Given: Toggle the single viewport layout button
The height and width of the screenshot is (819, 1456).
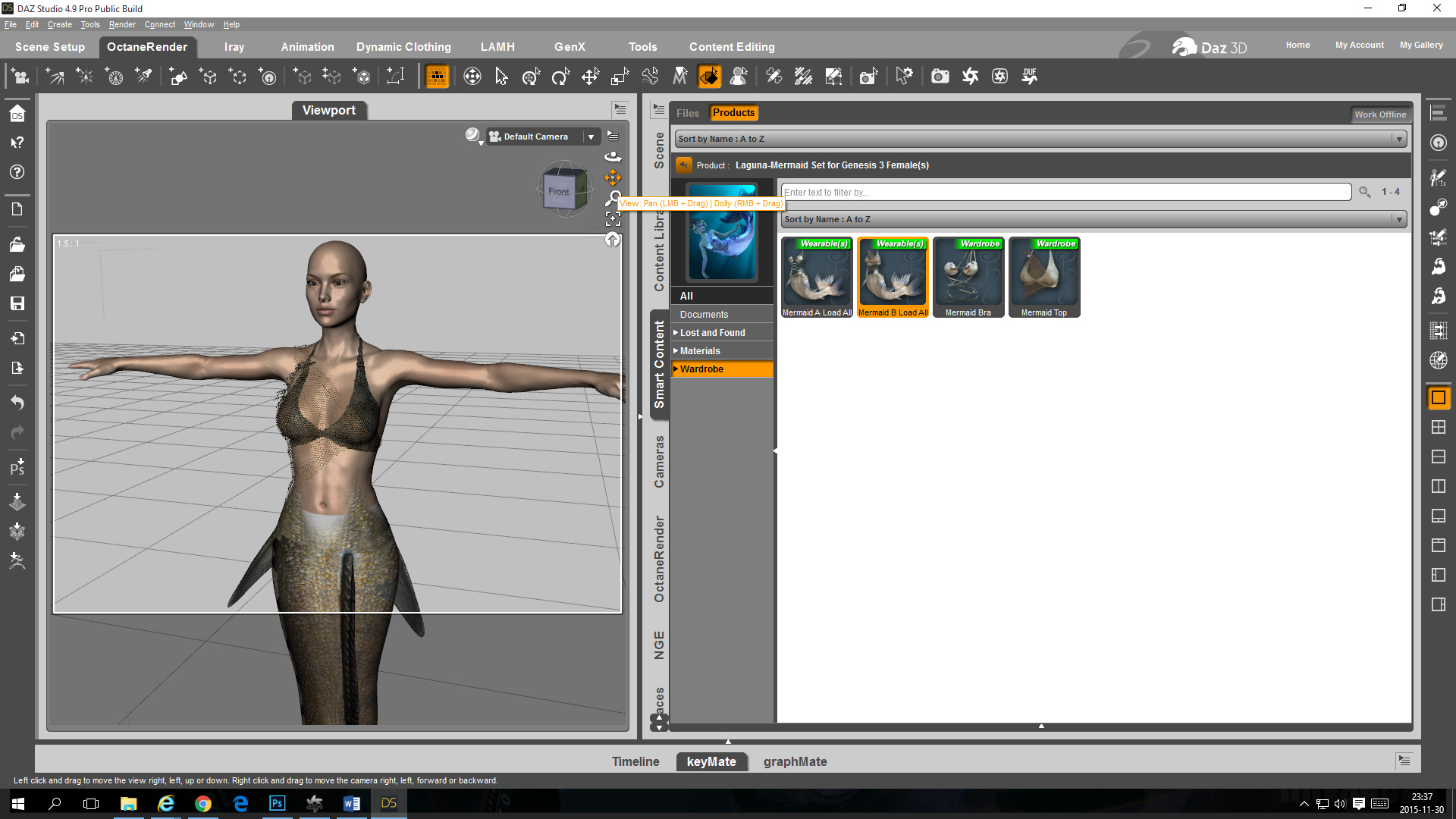Looking at the screenshot, I should (1438, 397).
